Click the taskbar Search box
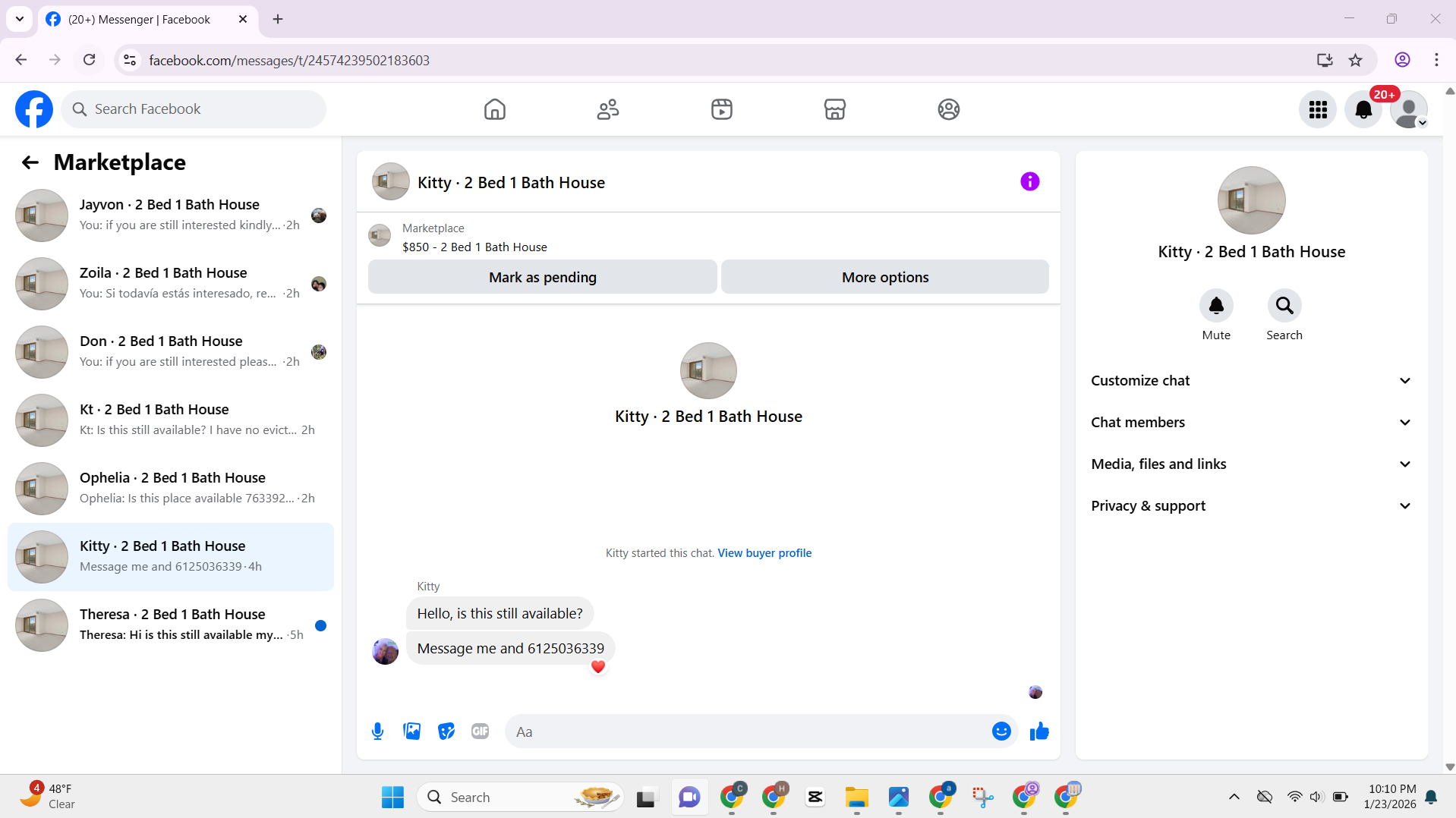Viewport: 1456px width, 818px height. (520, 797)
